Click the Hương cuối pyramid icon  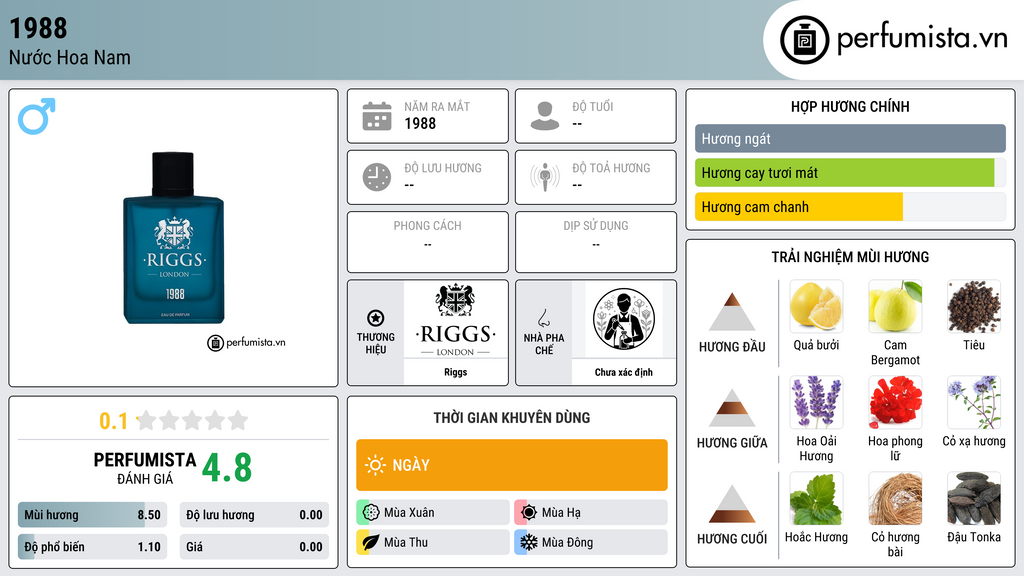(x=732, y=504)
